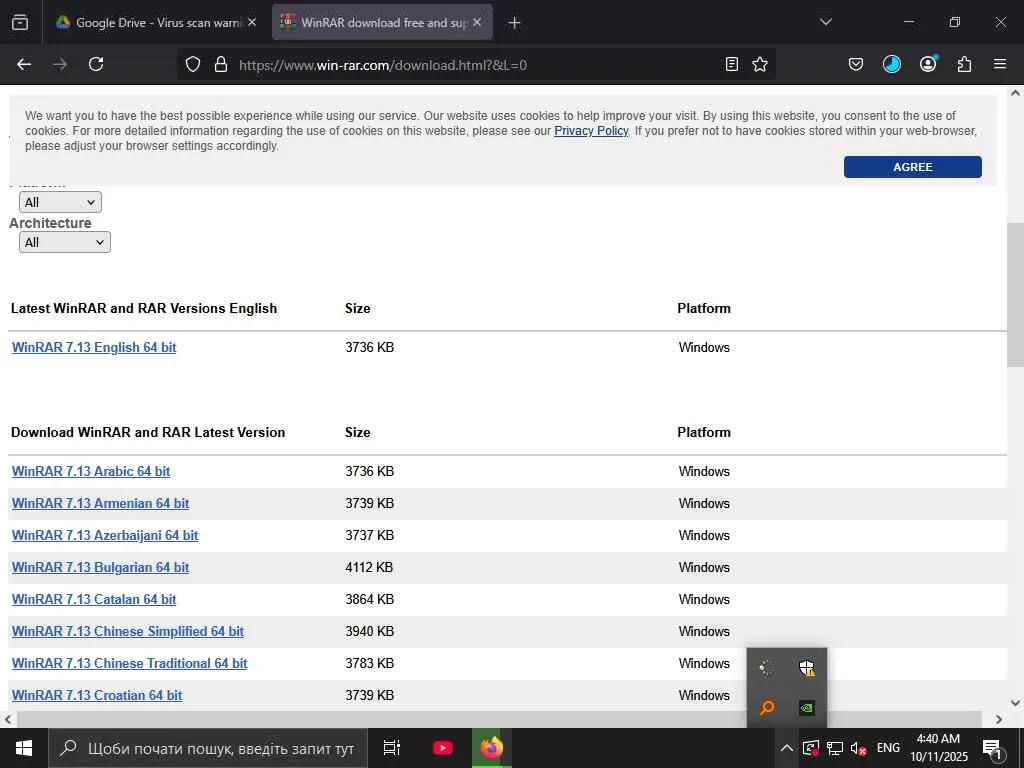The height and width of the screenshot is (768, 1024).
Task: Open Task View on taskbar
Action: click(x=391, y=748)
